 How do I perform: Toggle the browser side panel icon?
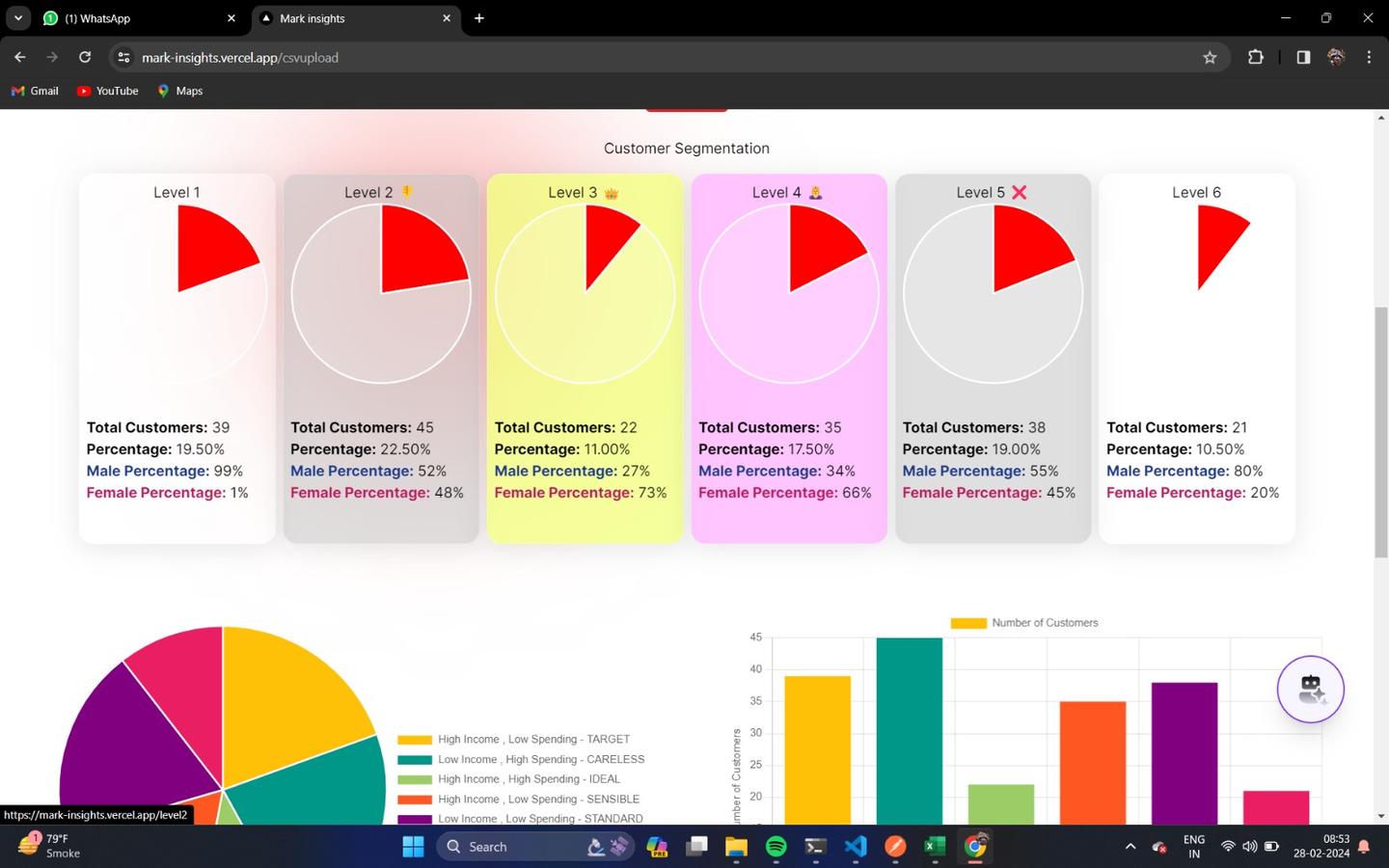coord(1303,57)
